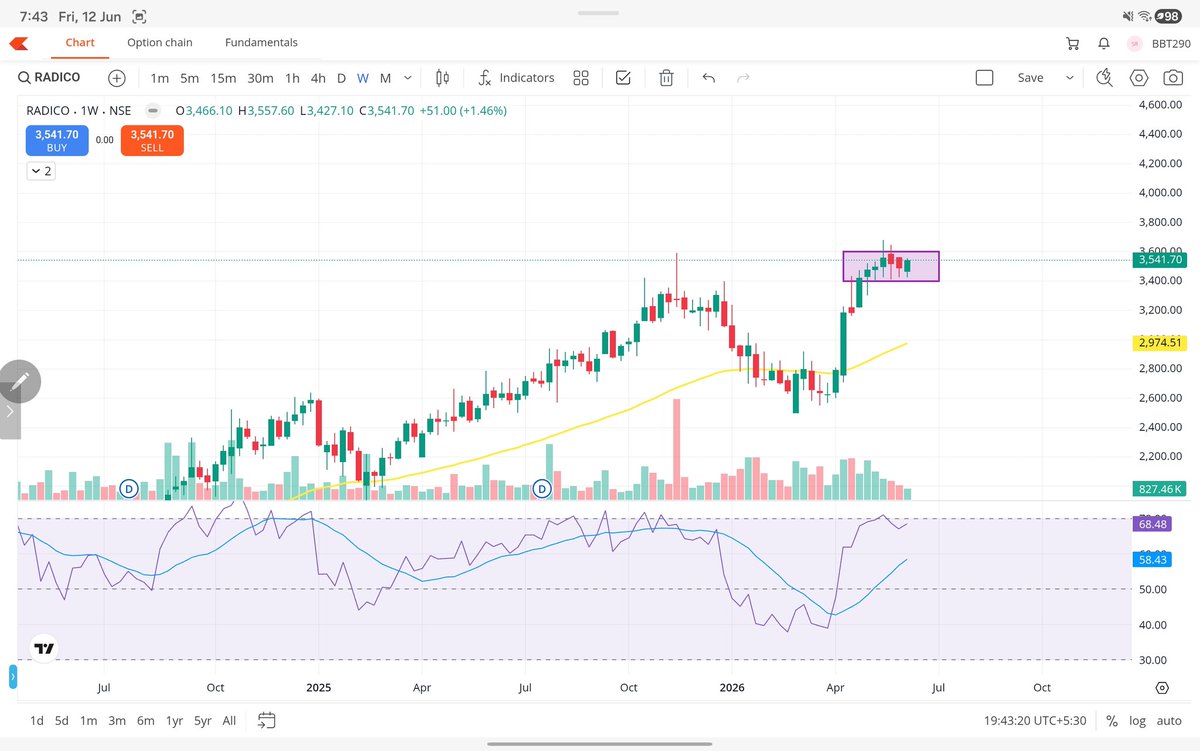Toggle the percent scale
Image resolution: width=1200 pixels, height=751 pixels.
[1112, 720]
